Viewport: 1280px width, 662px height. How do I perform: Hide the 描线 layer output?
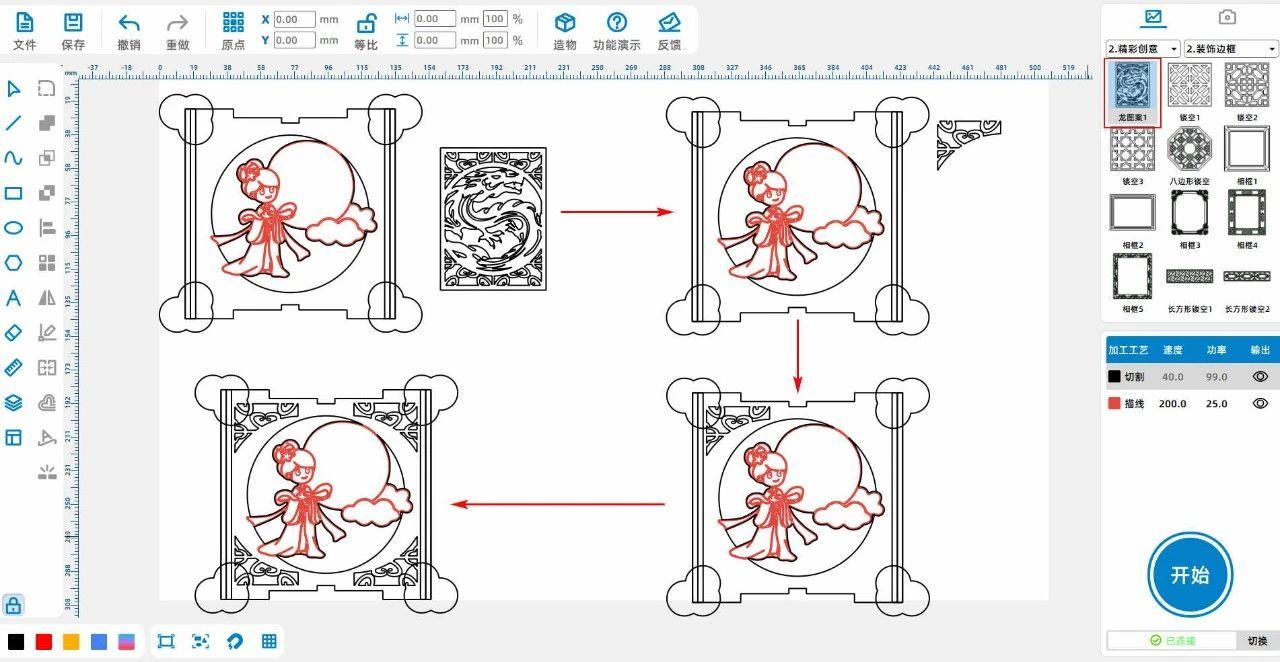tap(1260, 403)
